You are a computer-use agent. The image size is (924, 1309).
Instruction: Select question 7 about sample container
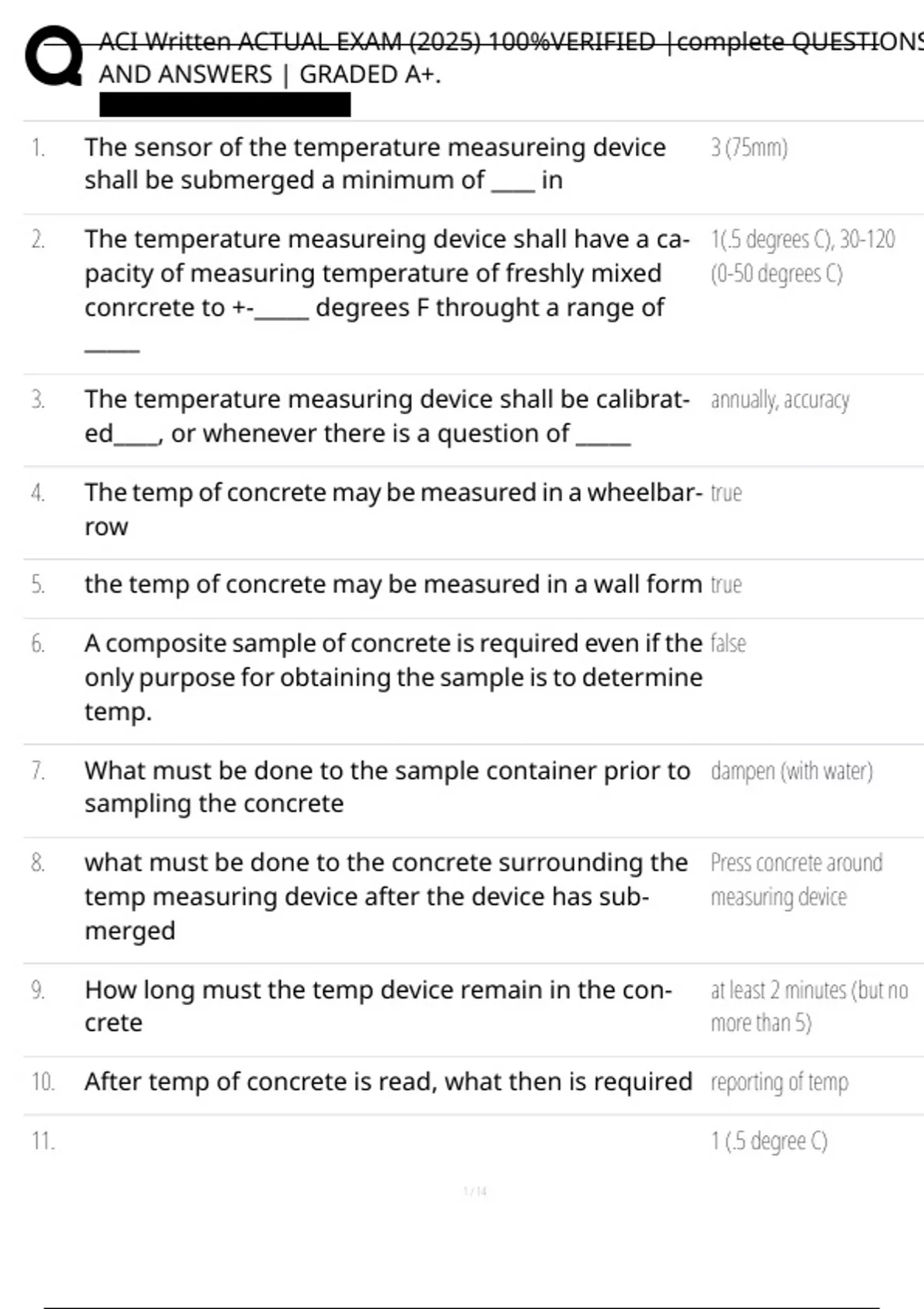(x=387, y=786)
